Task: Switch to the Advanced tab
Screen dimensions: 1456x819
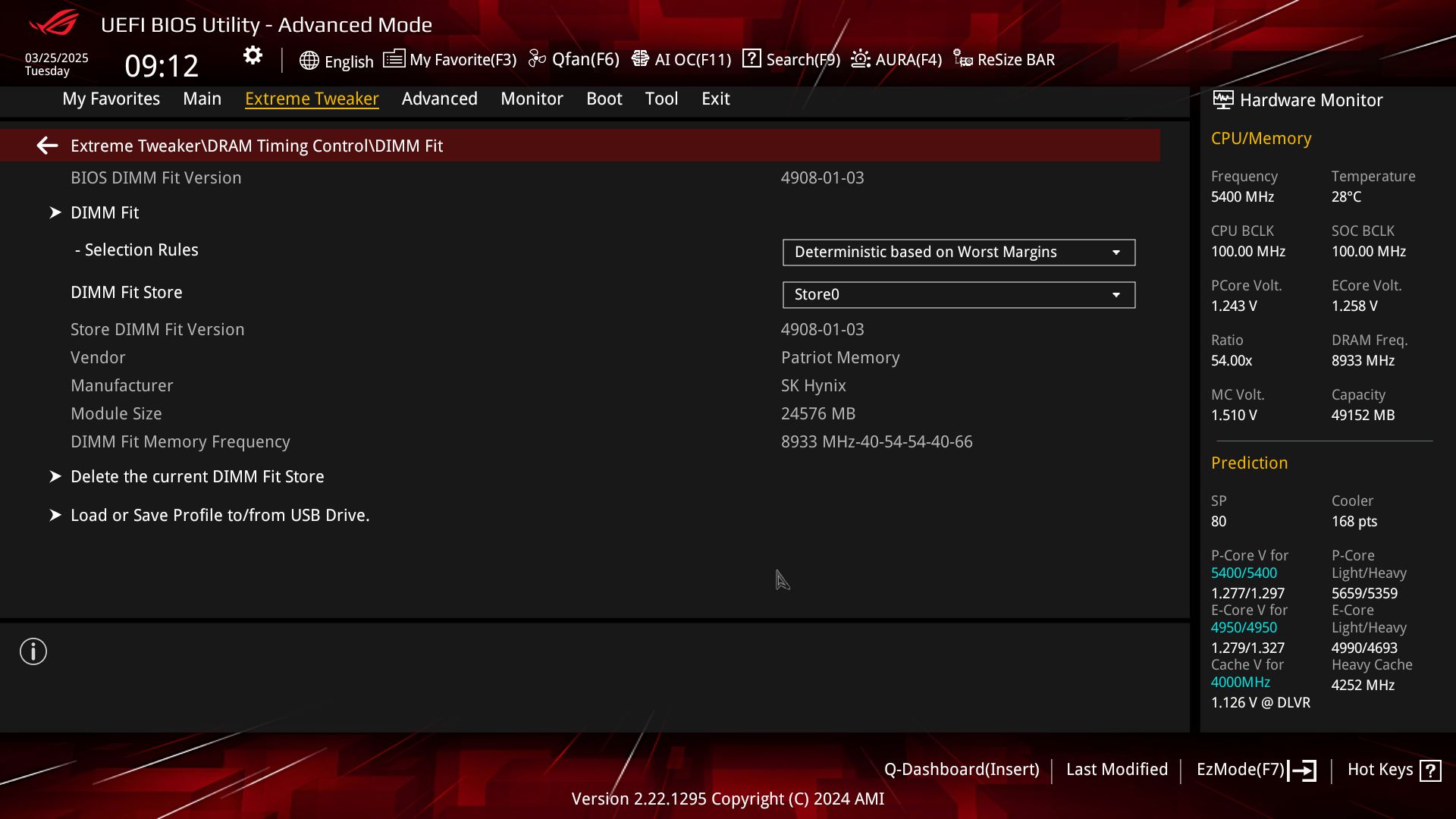Action: coord(439,99)
